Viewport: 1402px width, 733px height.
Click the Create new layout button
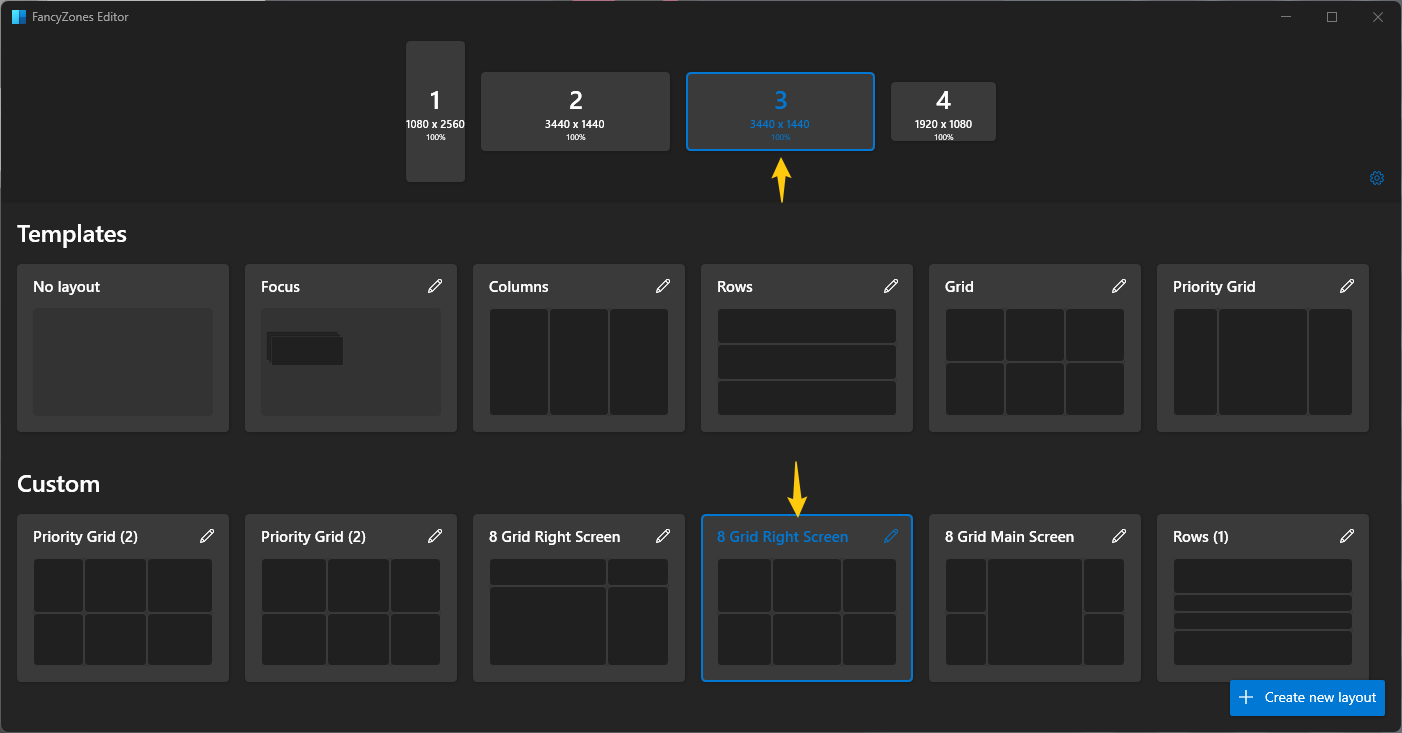click(x=1307, y=697)
